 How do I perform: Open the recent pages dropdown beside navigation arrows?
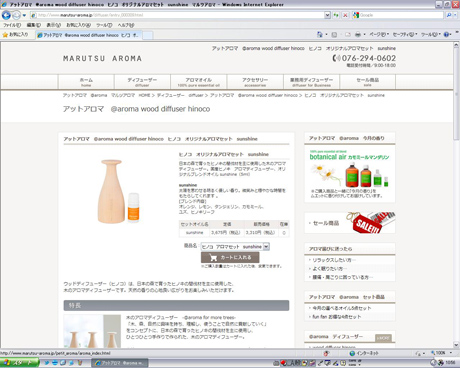[24, 15]
